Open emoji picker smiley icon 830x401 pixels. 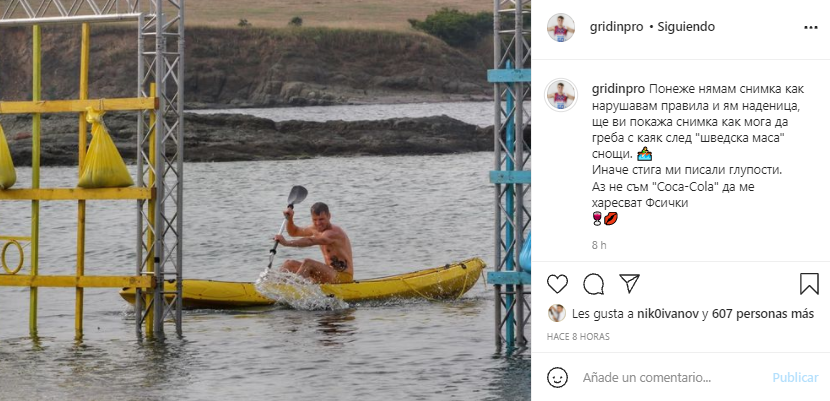(x=557, y=378)
